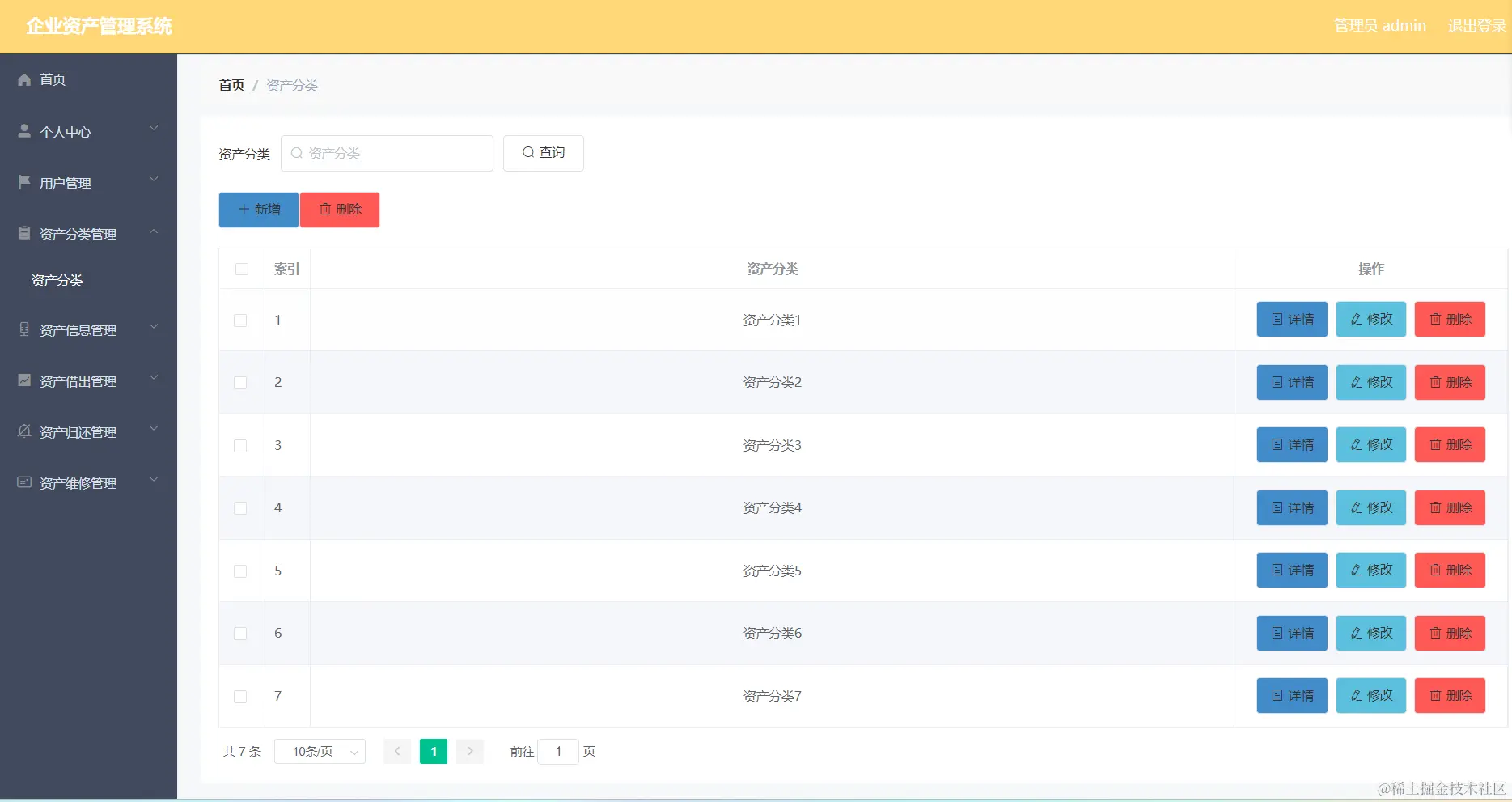This screenshot has width=1512, height=802.
Task: Click the person icon for 个人中心
Action: (x=24, y=131)
